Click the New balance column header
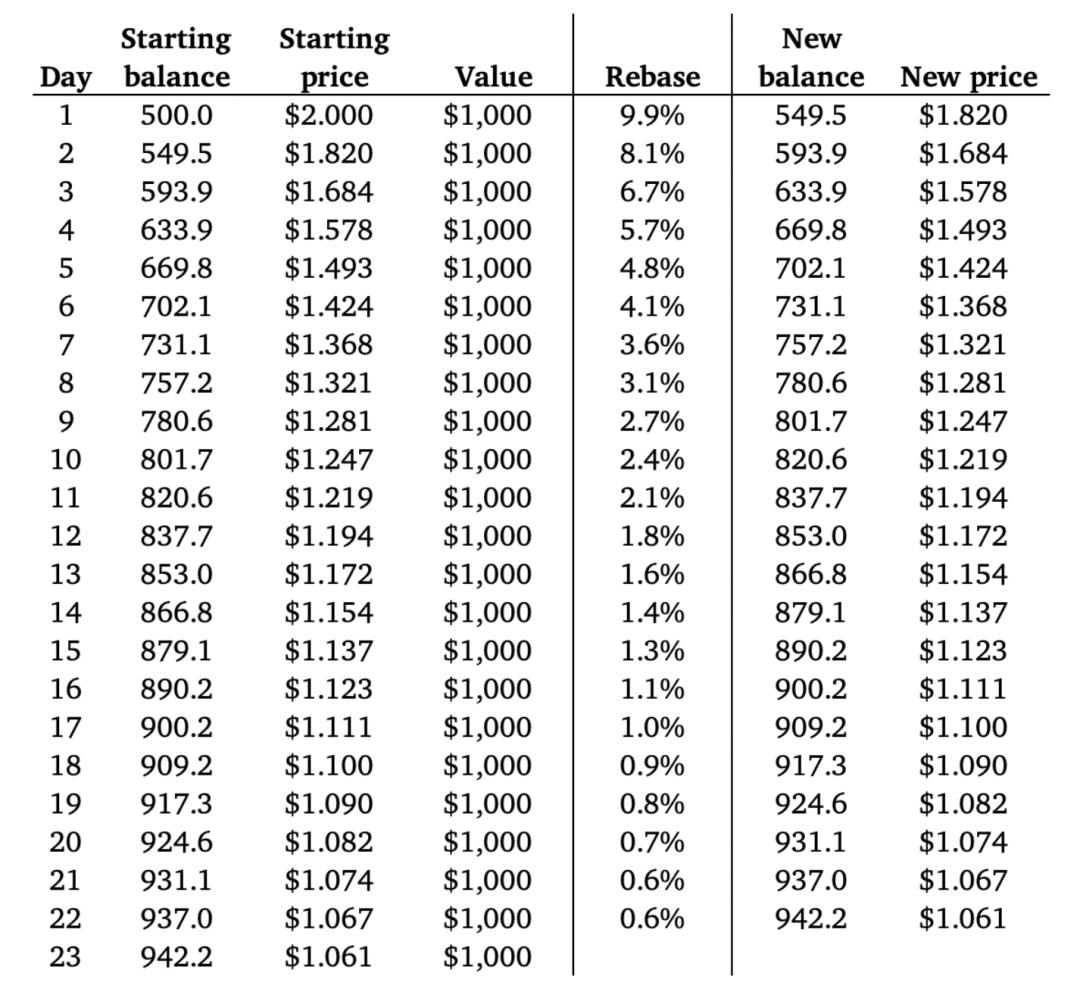This screenshot has height=998, width=1080. 811,57
